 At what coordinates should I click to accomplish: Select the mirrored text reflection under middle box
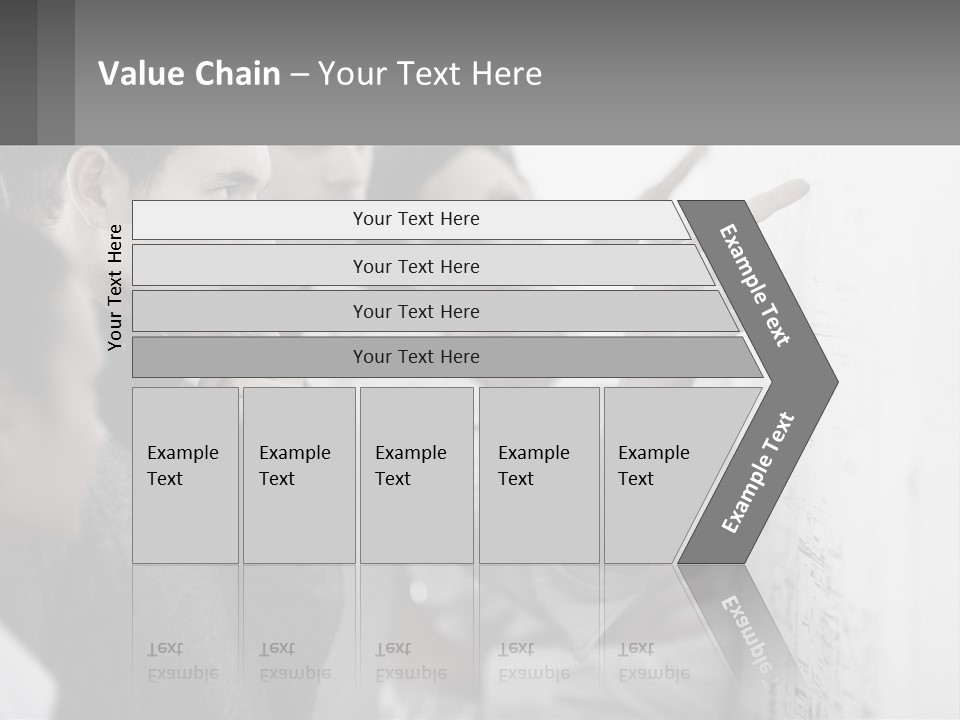pyautogui.click(x=411, y=662)
